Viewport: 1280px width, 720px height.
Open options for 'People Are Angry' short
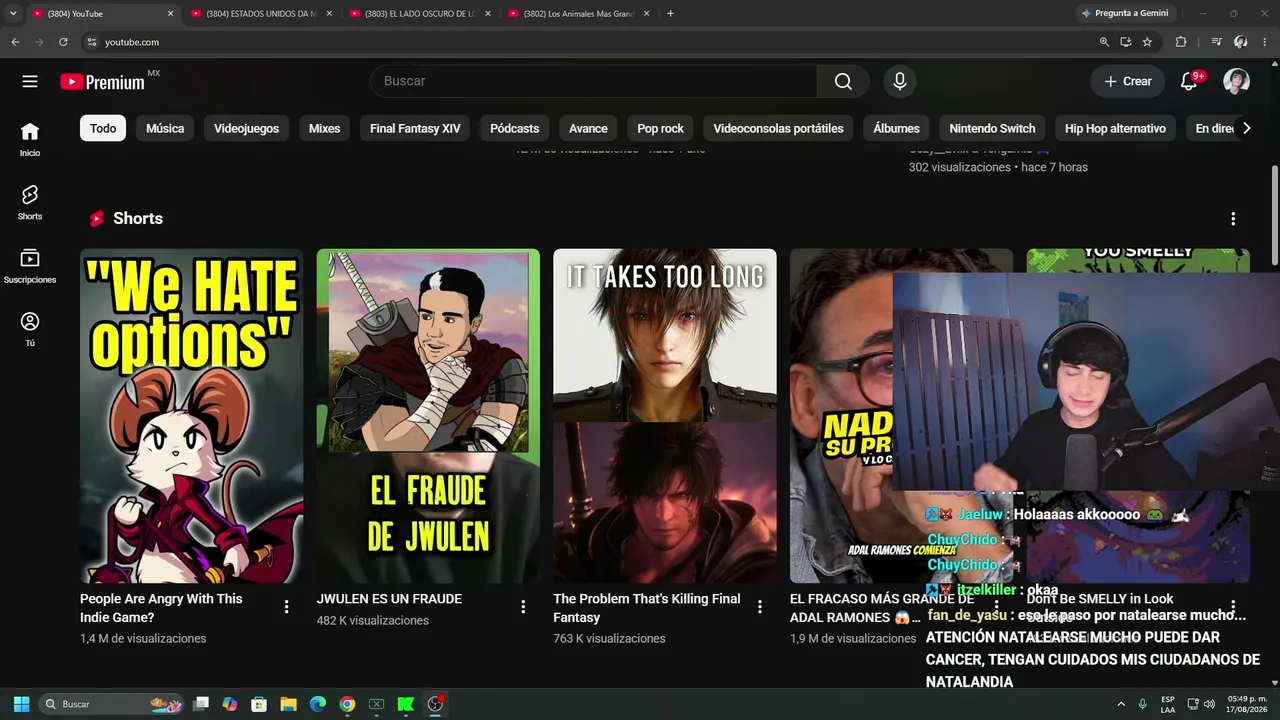[x=286, y=607]
